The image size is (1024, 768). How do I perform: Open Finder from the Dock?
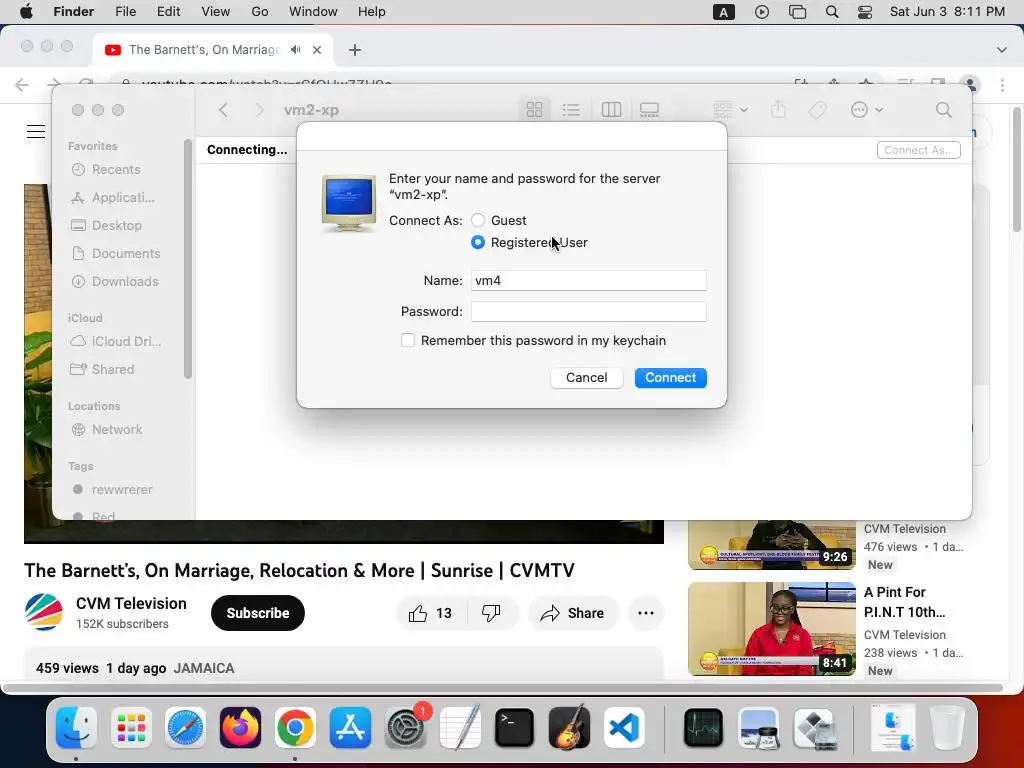[x=76, y=728]
